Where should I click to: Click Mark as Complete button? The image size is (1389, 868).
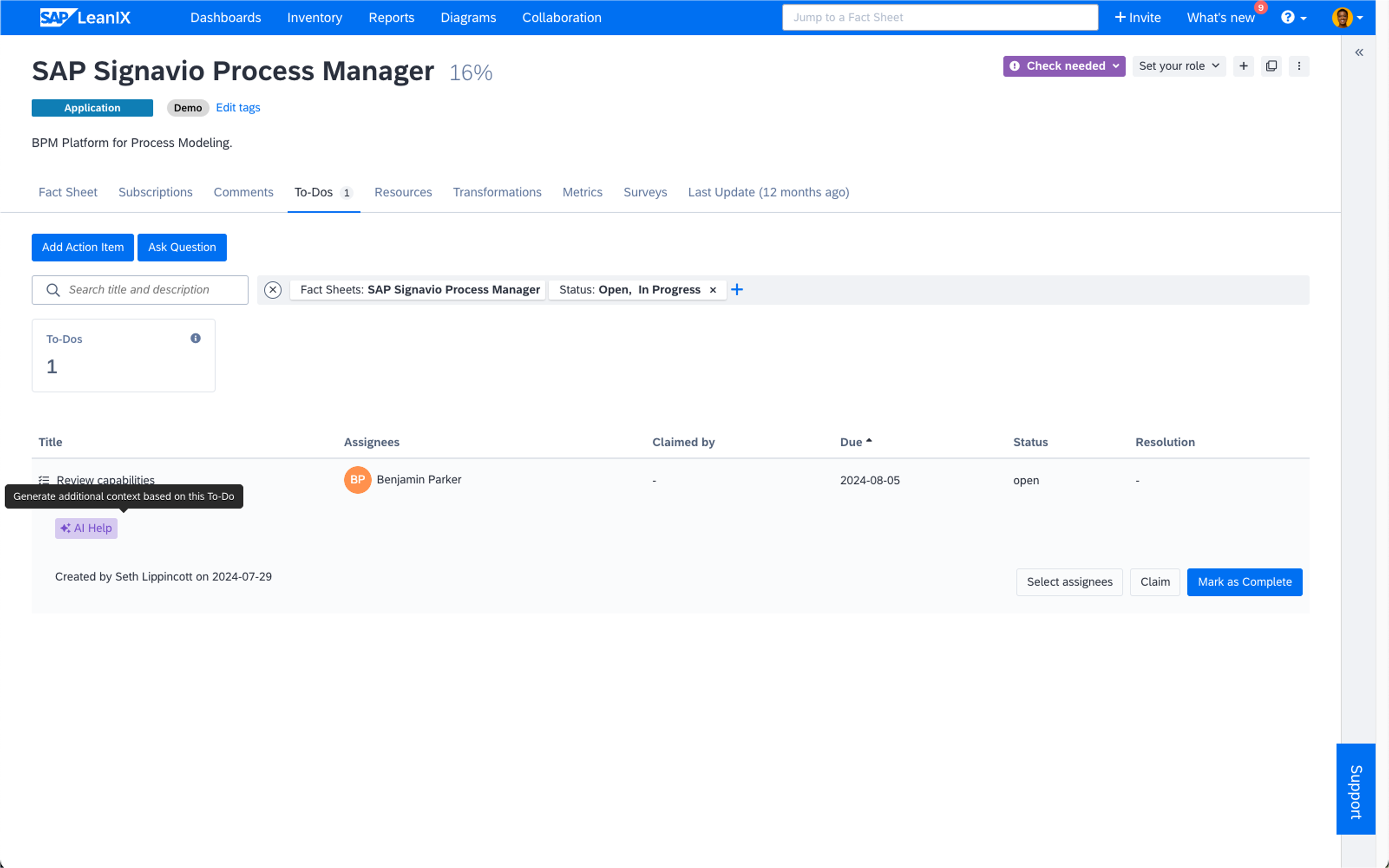click(x=1244, y=582)
